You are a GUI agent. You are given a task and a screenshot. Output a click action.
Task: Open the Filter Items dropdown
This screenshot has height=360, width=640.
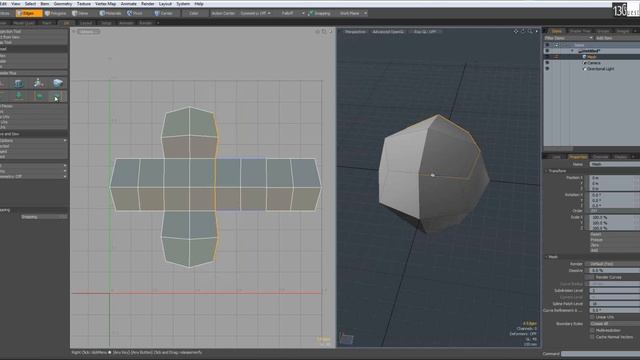tap(568, 38)
